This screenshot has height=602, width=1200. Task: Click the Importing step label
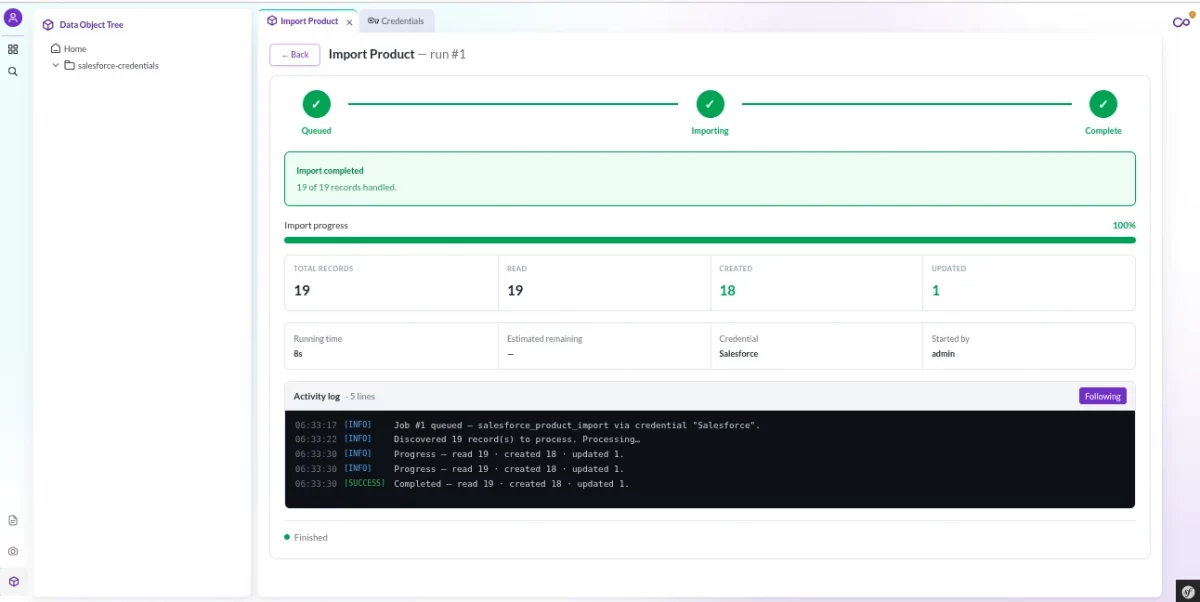[710, 131]
